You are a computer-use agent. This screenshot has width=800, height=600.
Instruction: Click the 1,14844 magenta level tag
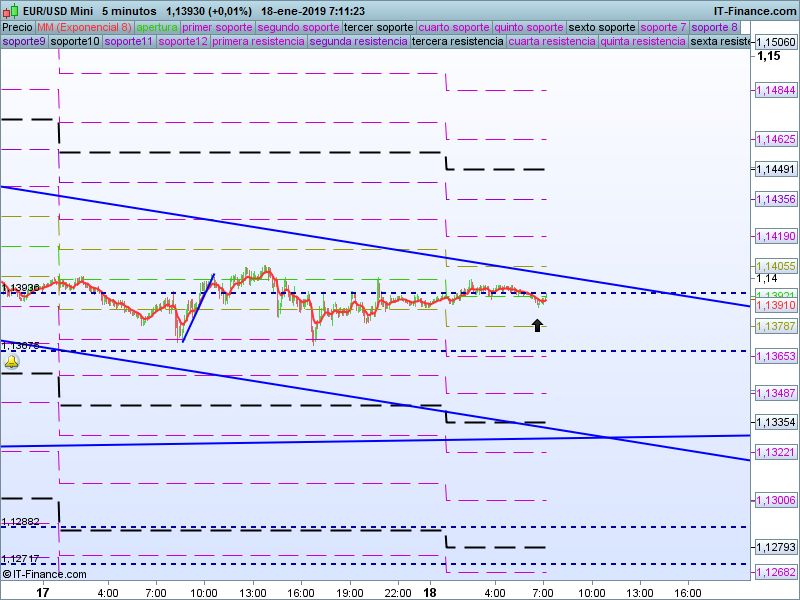click(775, 90)
